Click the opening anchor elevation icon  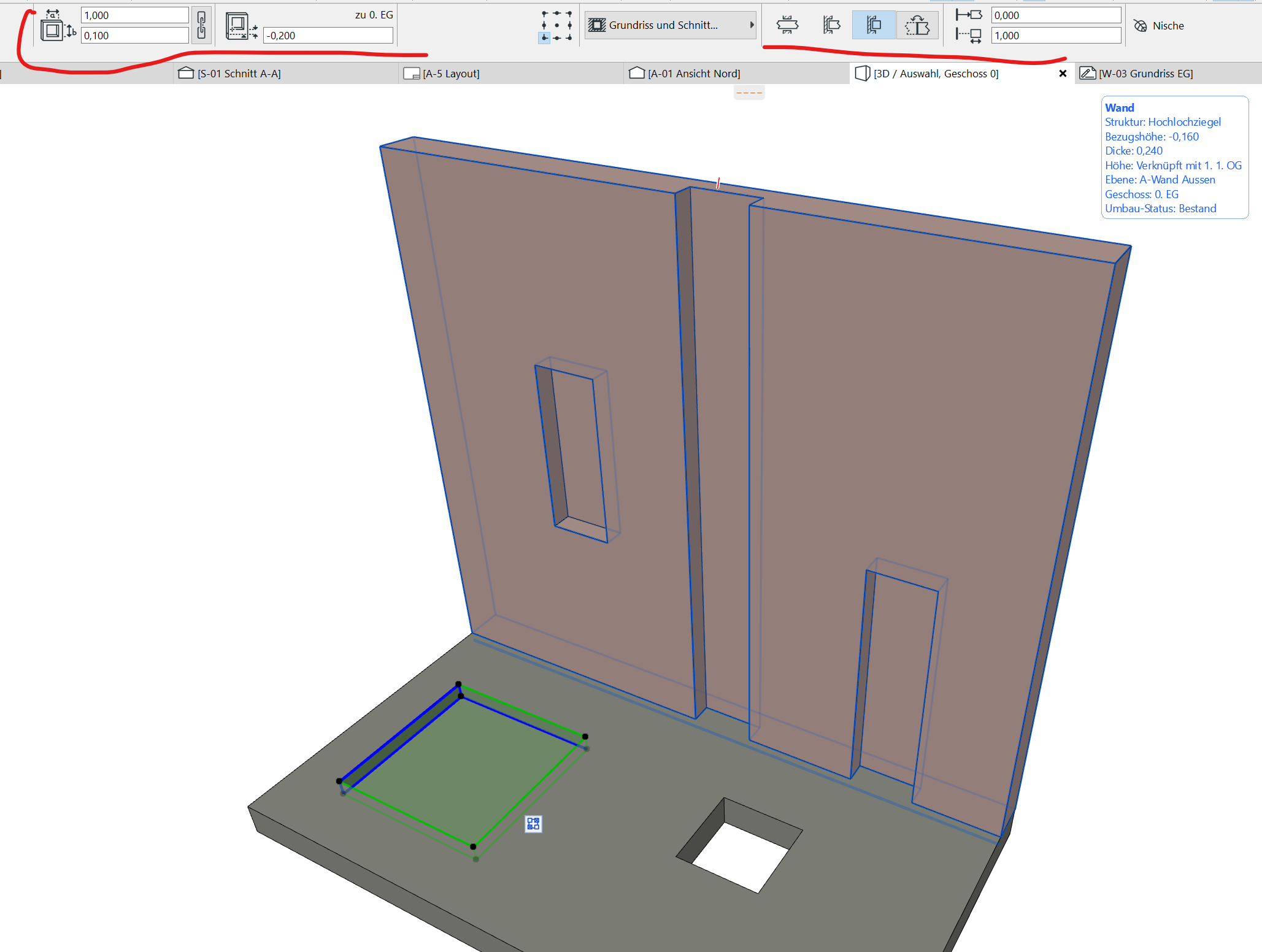(x=241, y=25)
